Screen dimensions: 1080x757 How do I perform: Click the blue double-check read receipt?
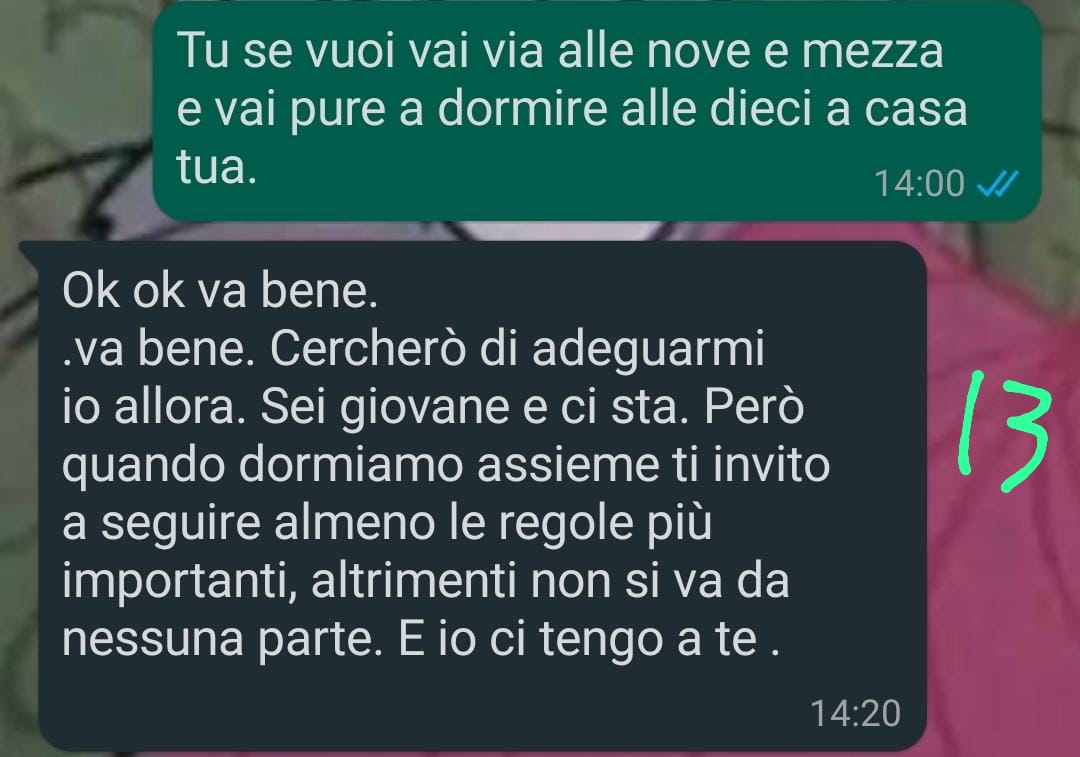coord(998,184)
